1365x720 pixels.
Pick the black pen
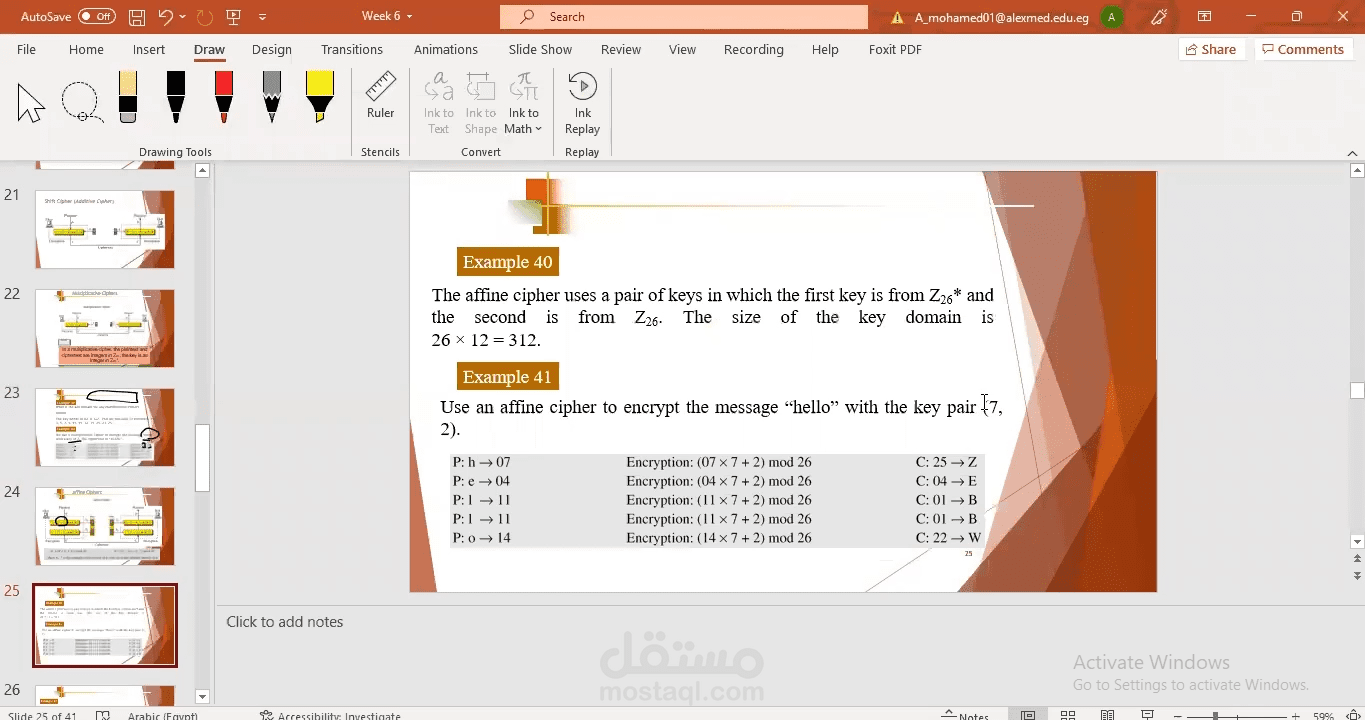[176, 97]
